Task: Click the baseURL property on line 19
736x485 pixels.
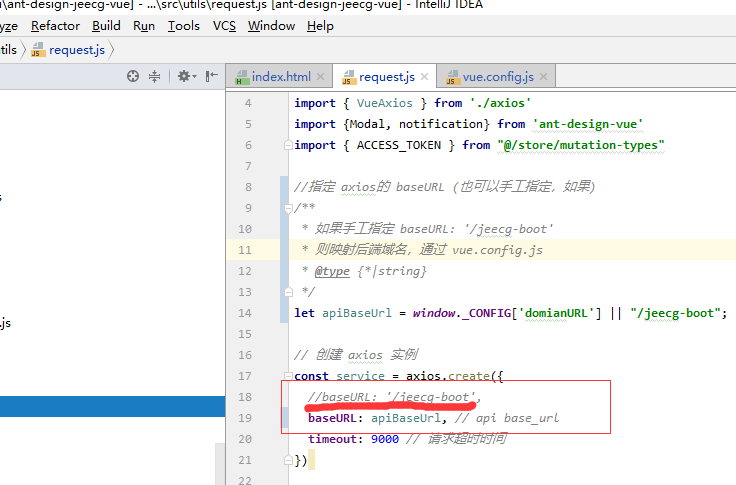Action: [x=332, y=418]
